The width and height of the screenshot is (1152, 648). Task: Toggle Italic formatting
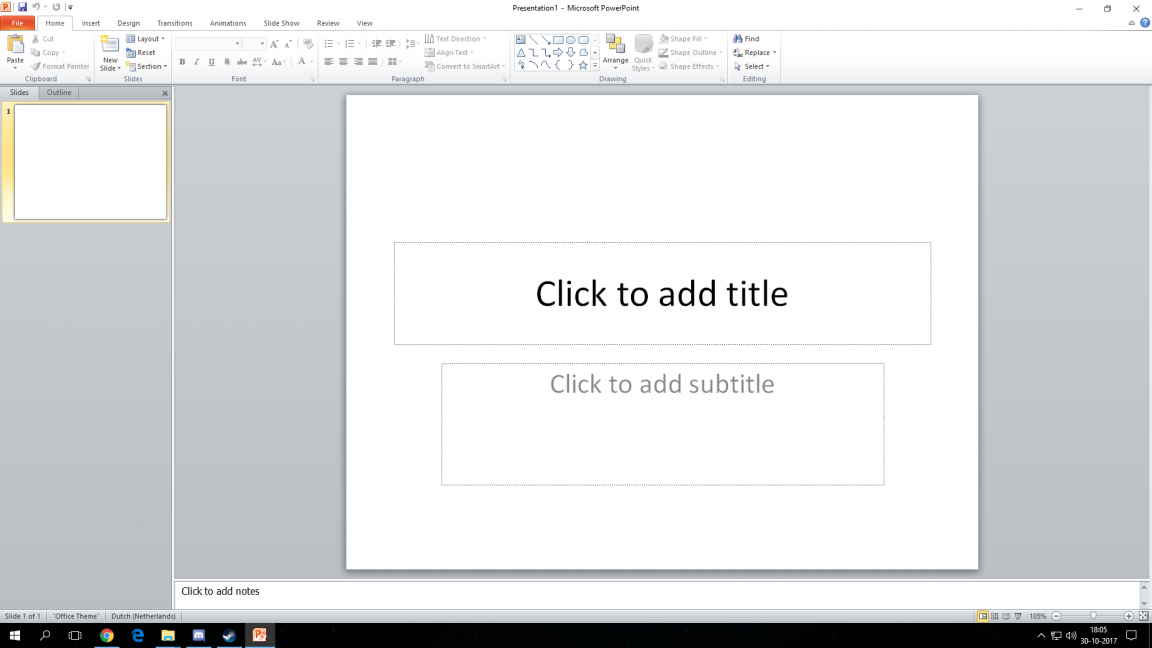point(197,62)
